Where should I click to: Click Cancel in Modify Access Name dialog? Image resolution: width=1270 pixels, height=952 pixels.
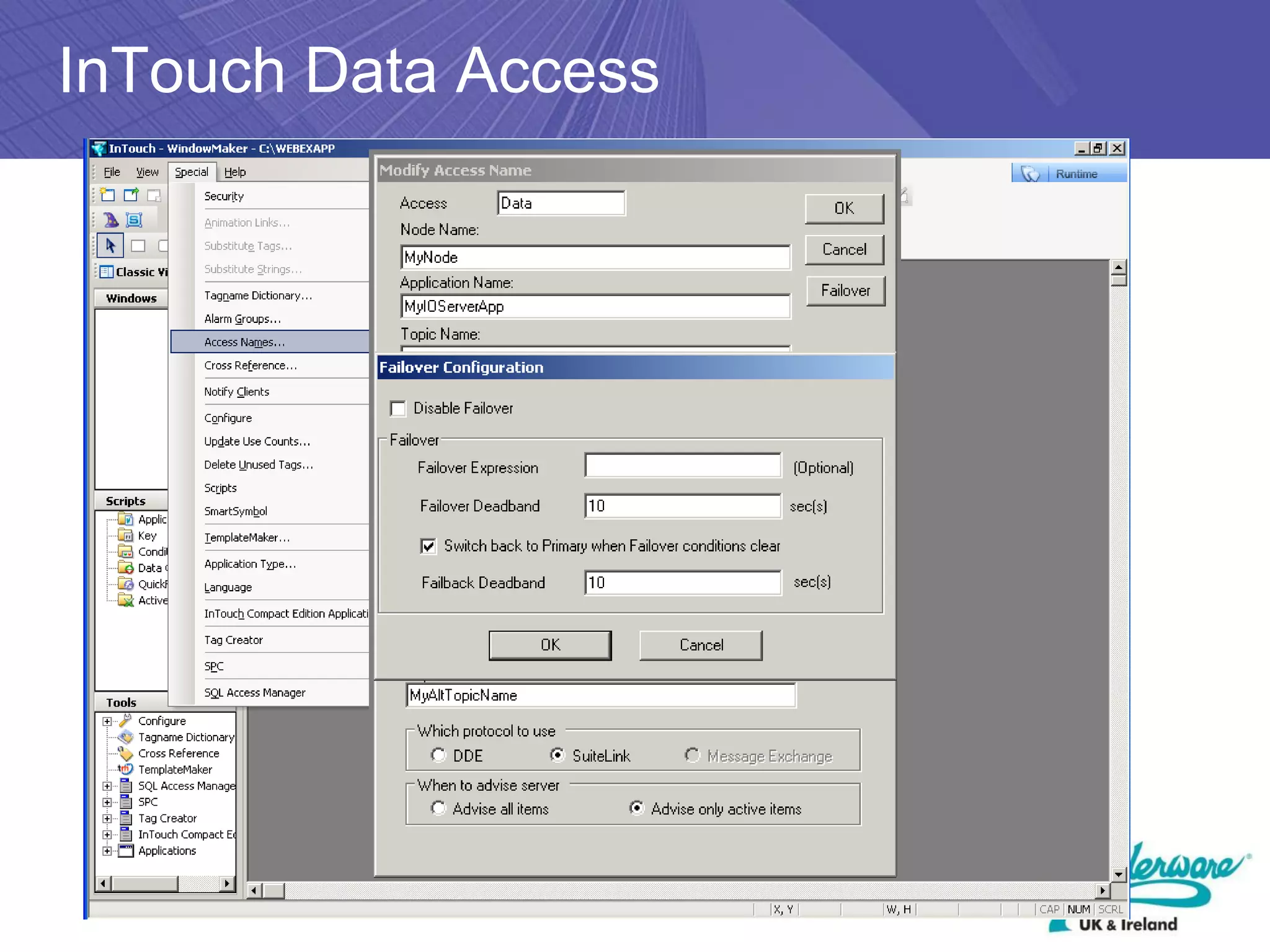tap(845, 250)
